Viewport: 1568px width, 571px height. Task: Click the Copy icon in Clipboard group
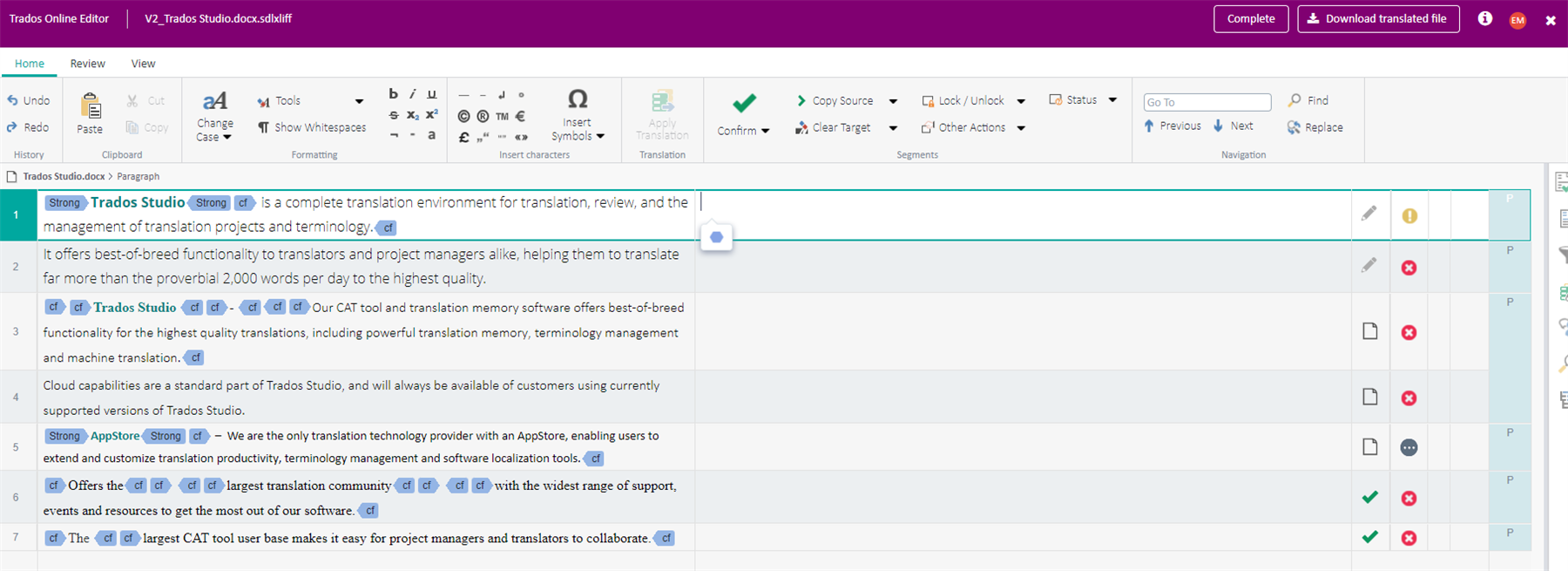click(x=132, y=127)
